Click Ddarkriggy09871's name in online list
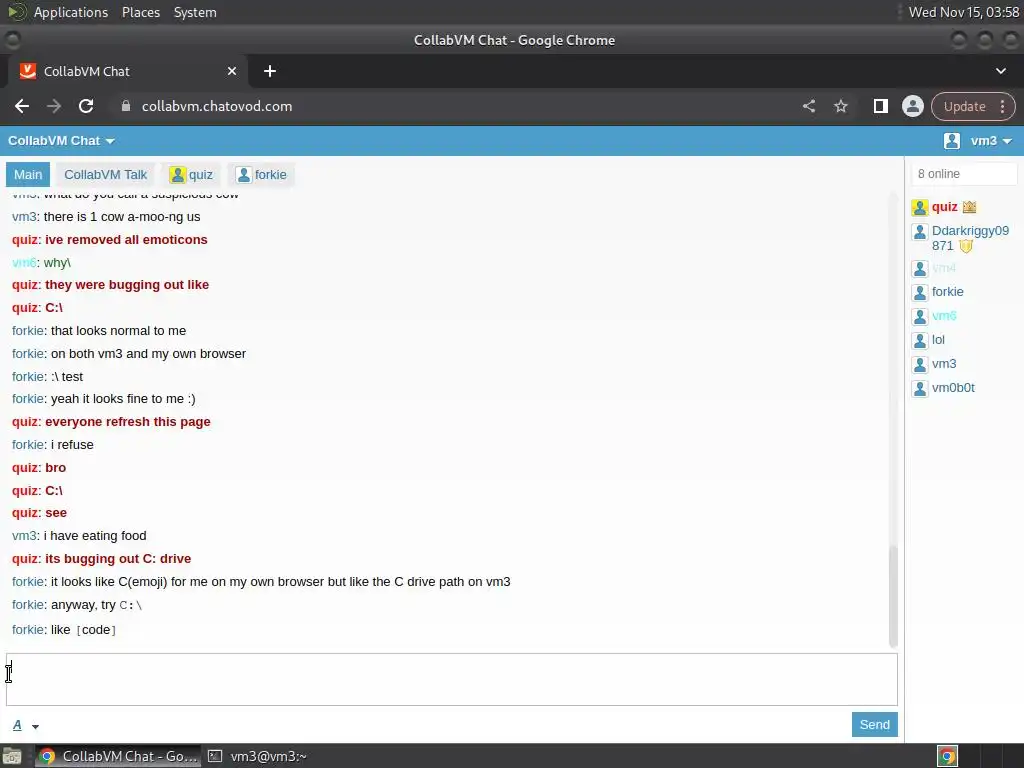The image size is (1024, 768). pyautogui.click(x=970, y=238)
